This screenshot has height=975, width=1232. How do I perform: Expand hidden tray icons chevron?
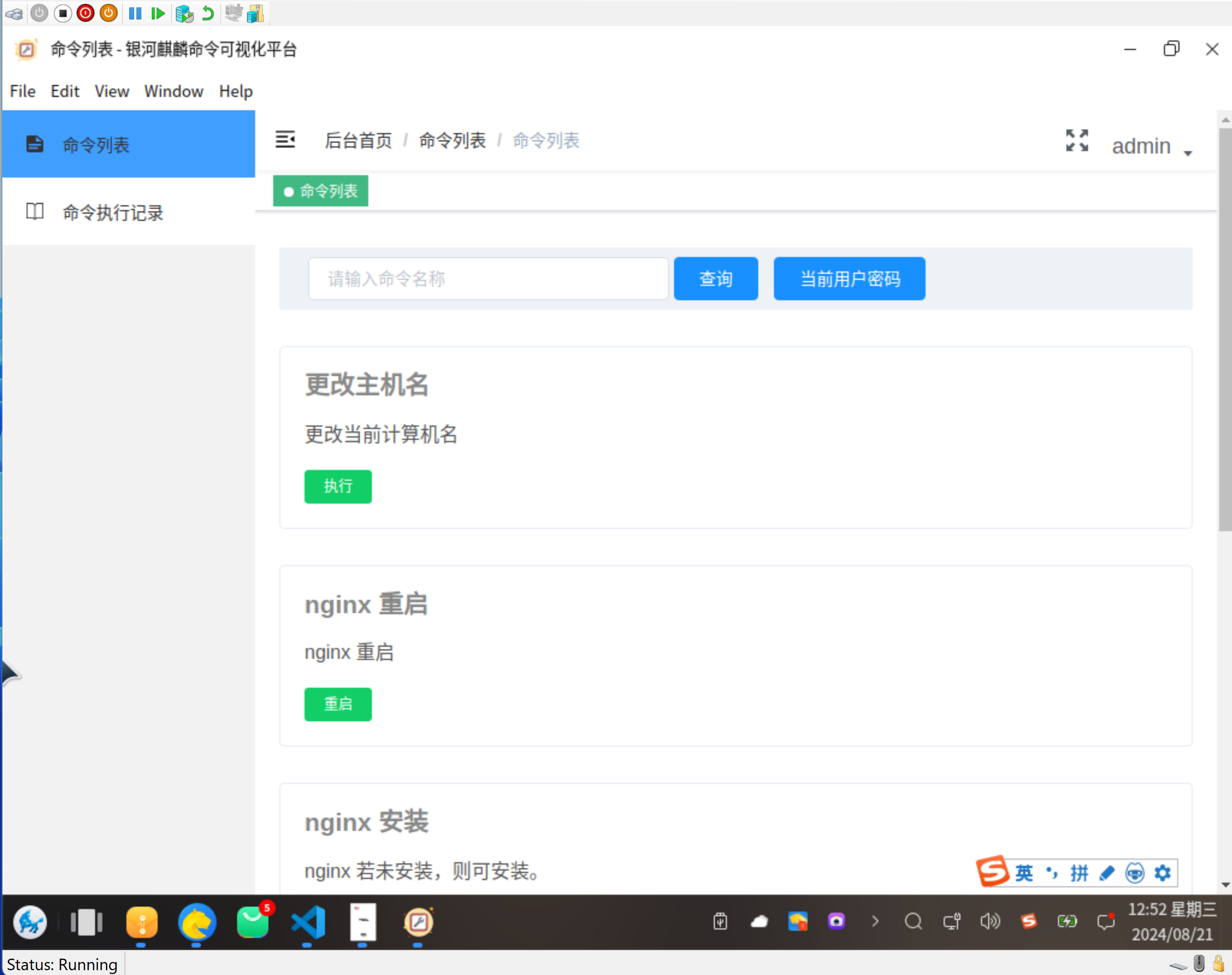(x=874, y=921)
